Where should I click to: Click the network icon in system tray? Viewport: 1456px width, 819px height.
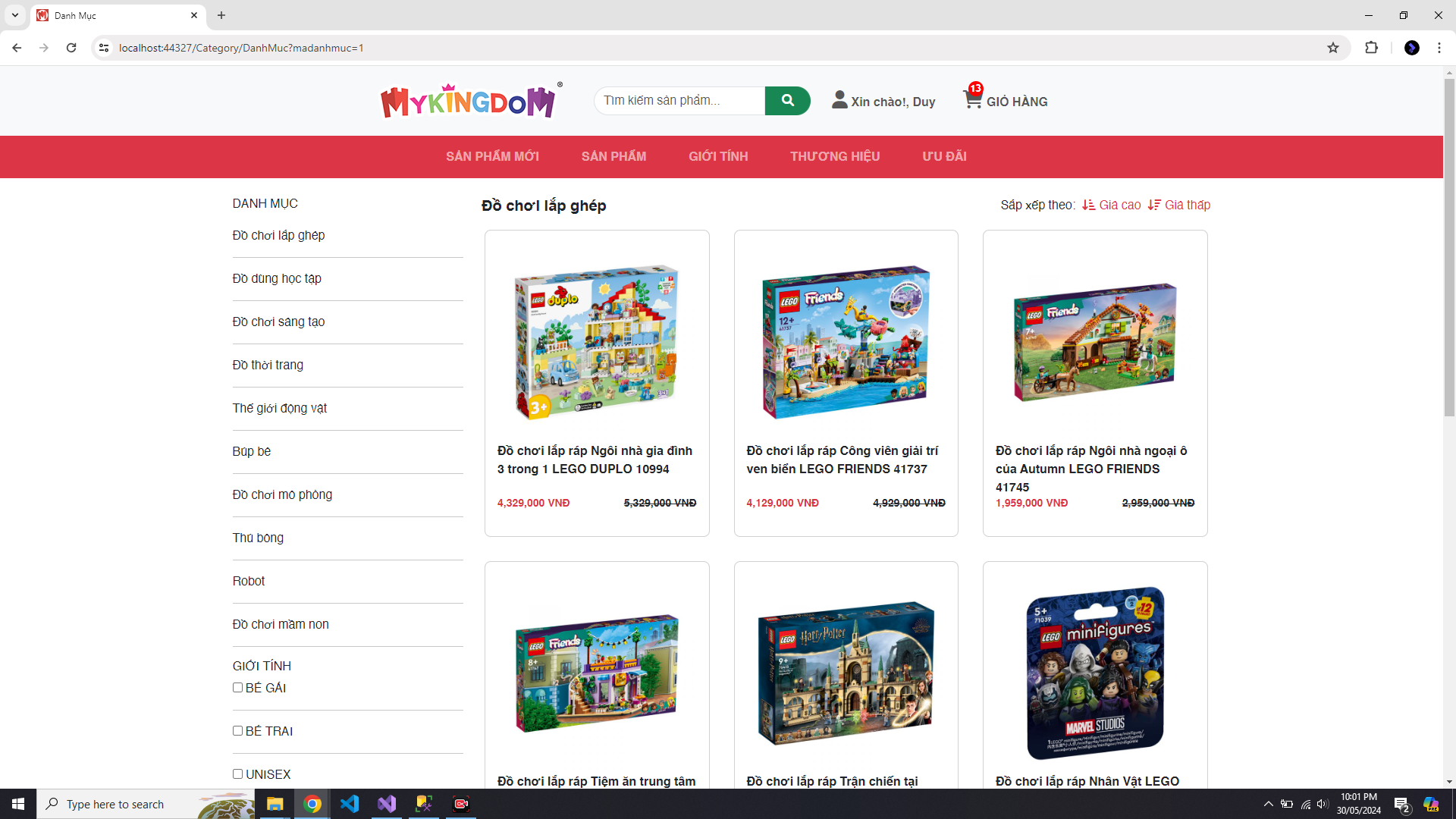(x=1305, y=804)
